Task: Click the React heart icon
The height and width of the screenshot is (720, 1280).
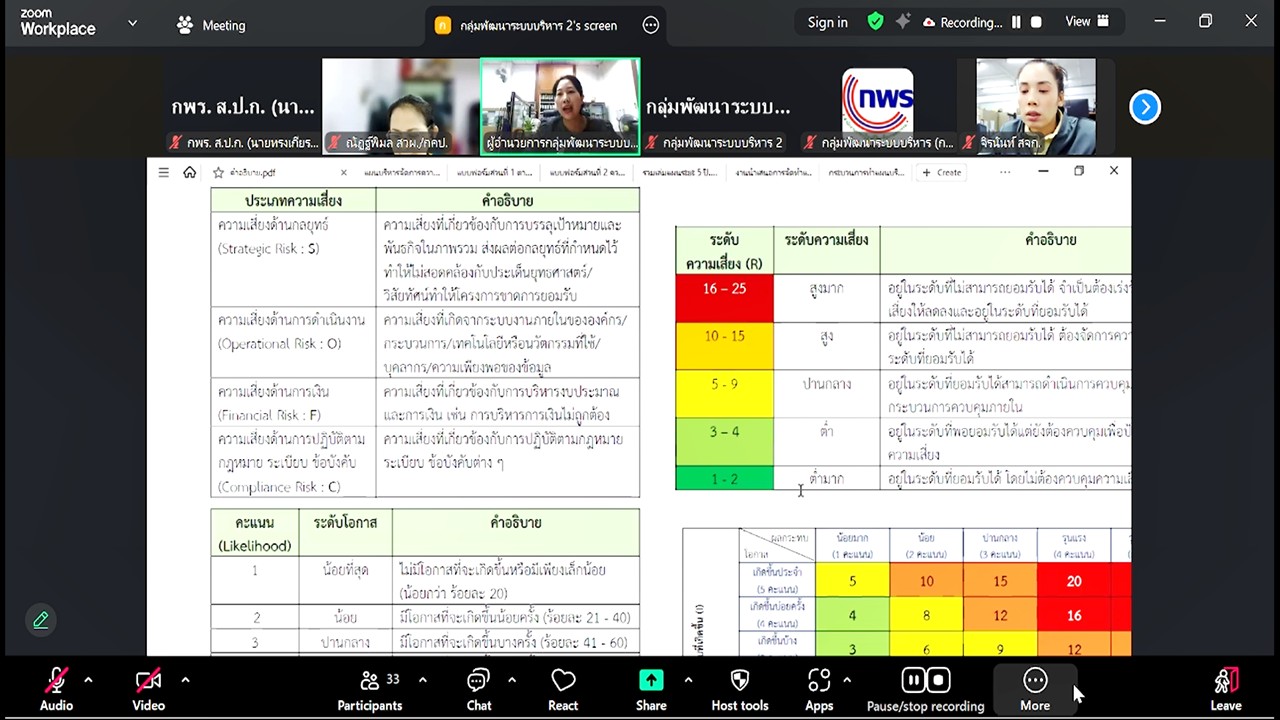Action: [x=563, y=688]
